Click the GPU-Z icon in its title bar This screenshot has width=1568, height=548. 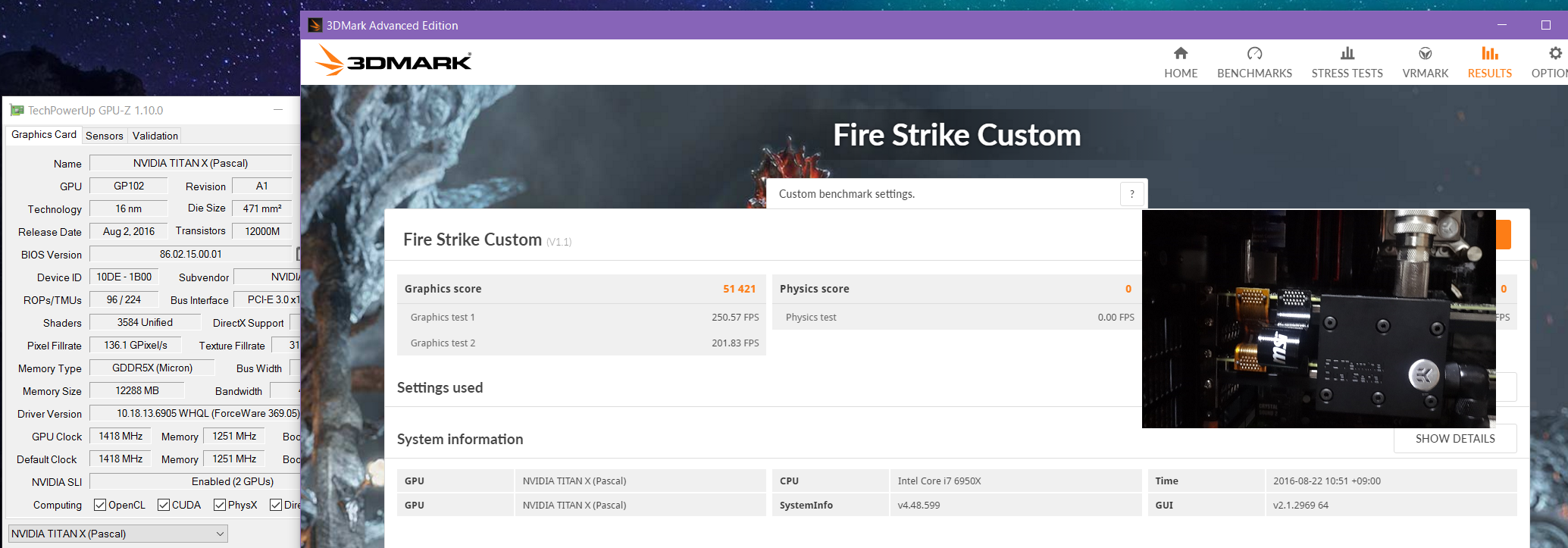click(x=17, y=110)
